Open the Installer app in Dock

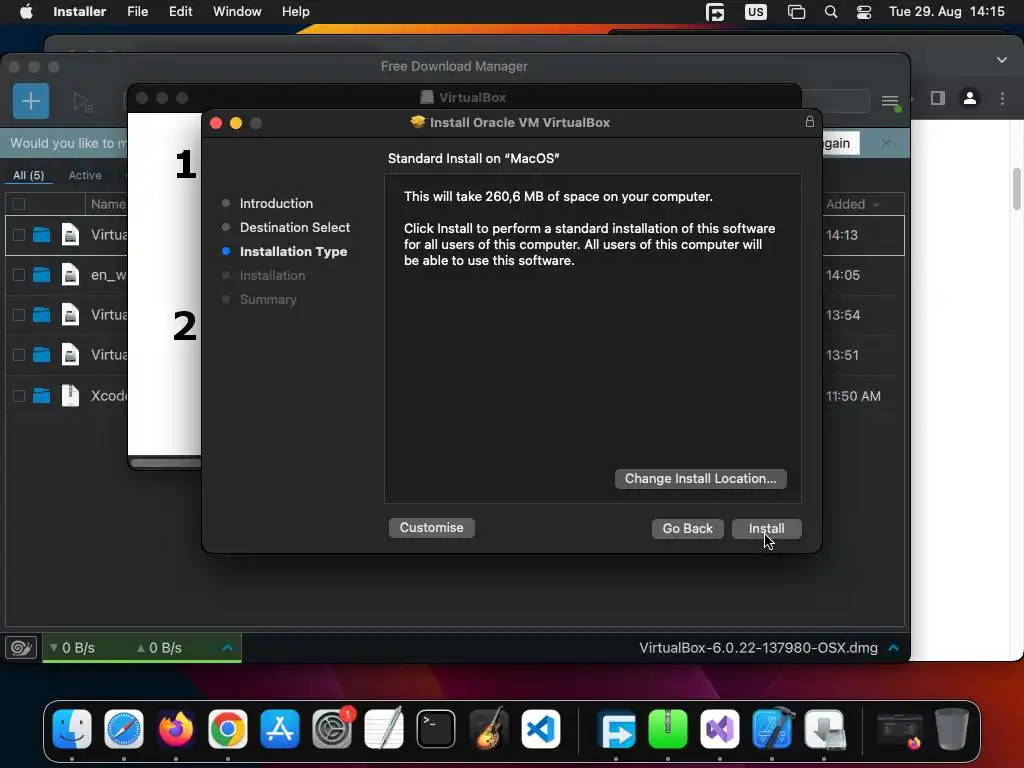point(824,729)
